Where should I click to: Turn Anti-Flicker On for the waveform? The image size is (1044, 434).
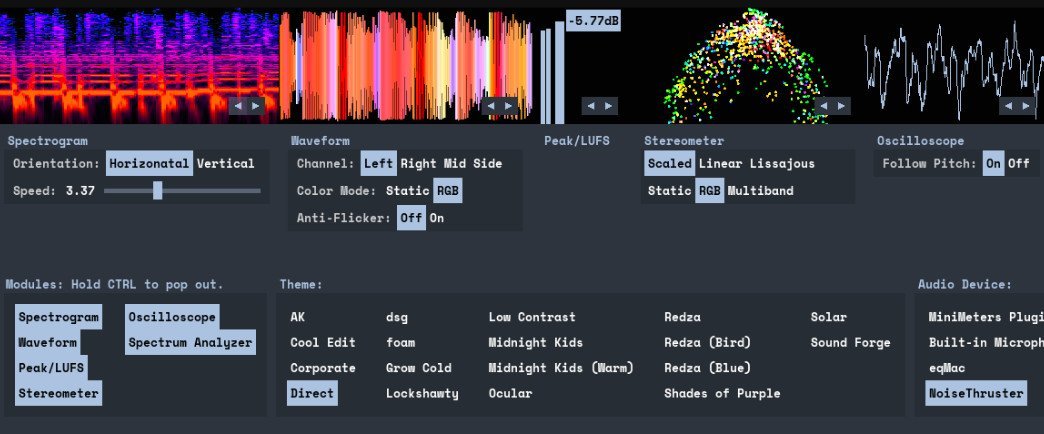(x=436, y=218)
